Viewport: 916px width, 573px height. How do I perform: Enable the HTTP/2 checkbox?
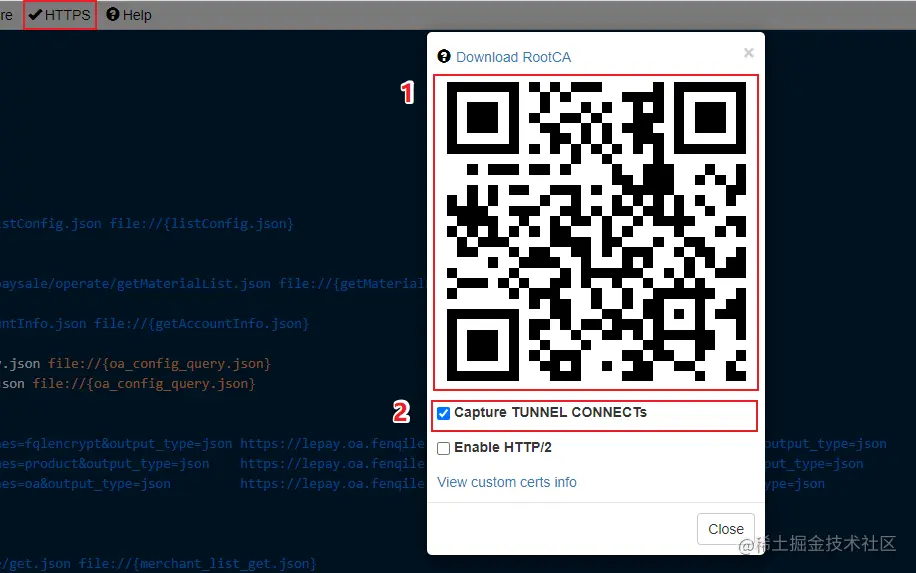coord(443,448)
